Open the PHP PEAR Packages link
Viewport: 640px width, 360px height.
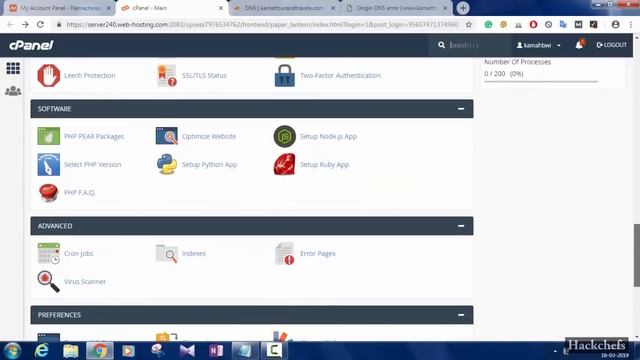coord(94,136)
